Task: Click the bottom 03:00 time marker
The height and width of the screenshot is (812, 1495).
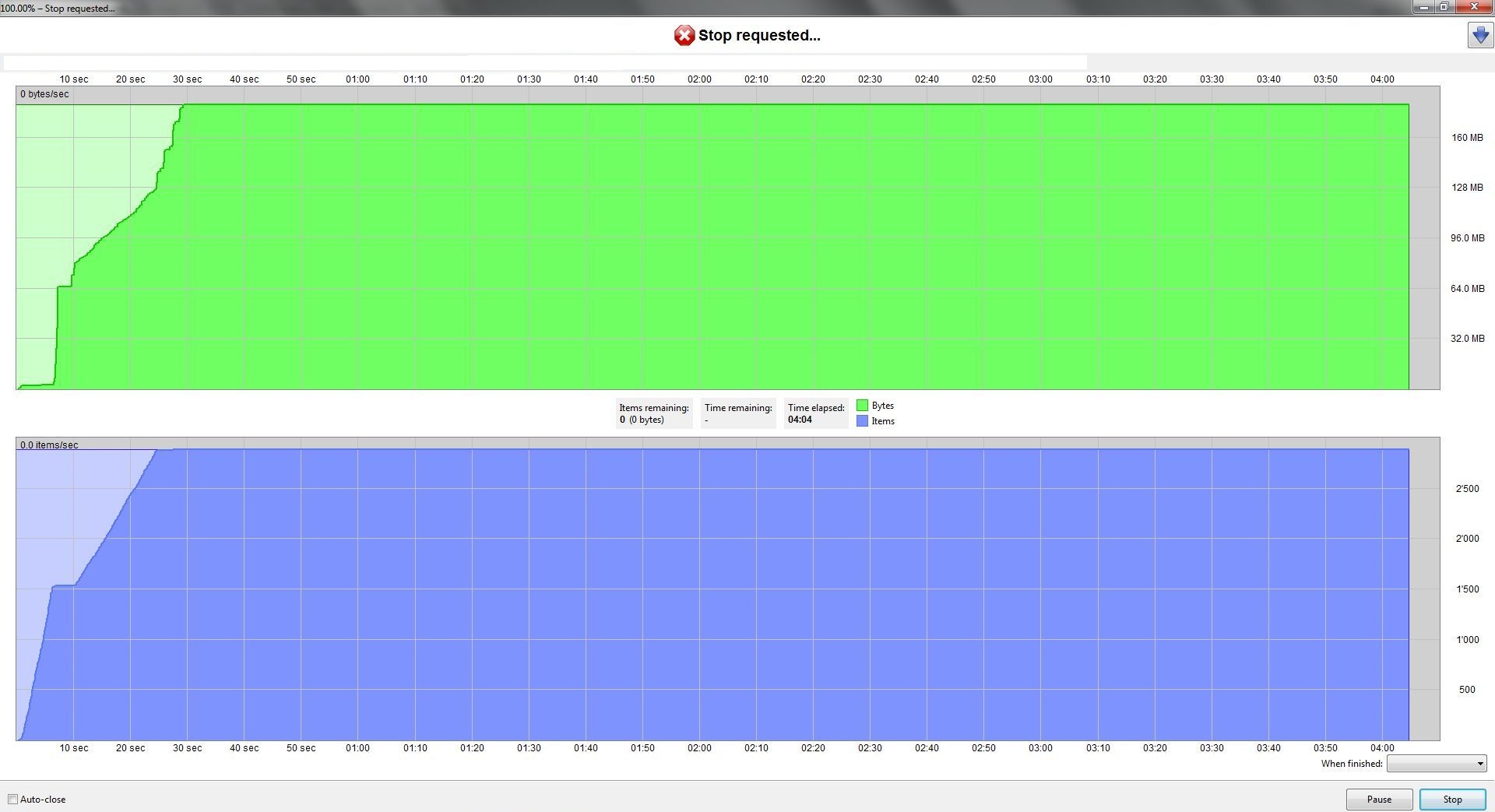Action: click(1040, 748)
